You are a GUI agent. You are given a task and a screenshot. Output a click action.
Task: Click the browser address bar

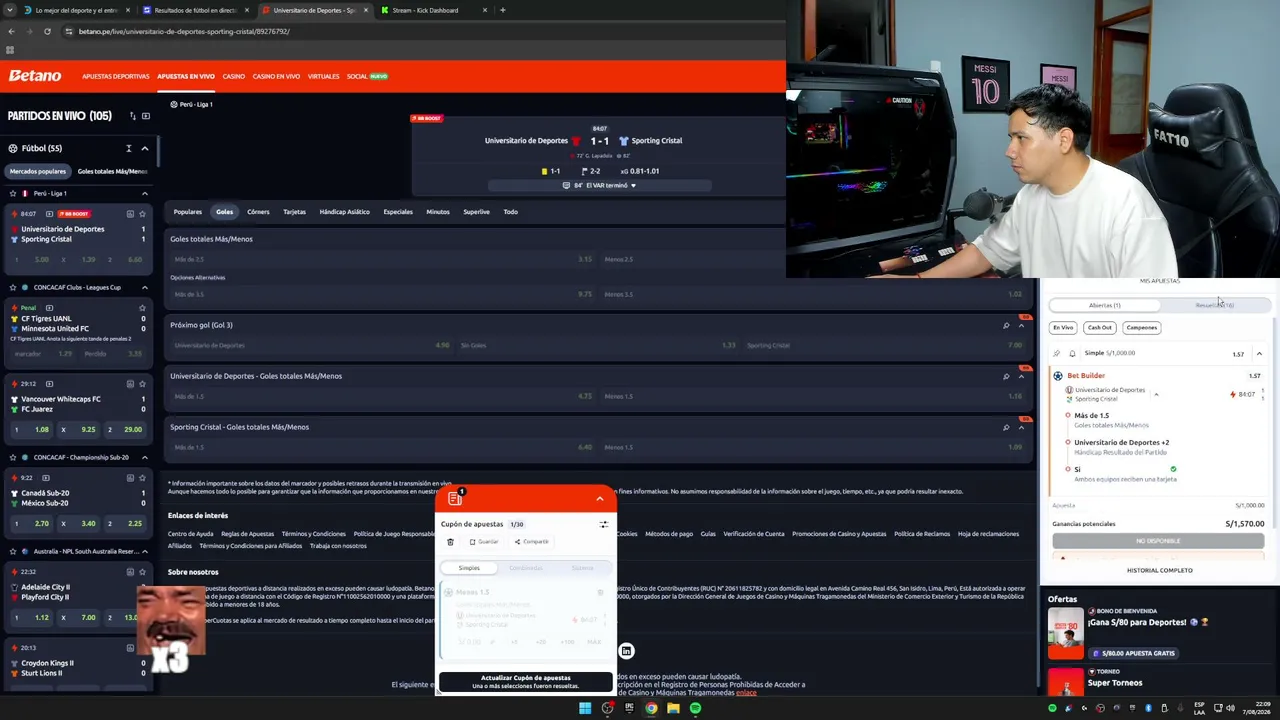coord(420,31)
